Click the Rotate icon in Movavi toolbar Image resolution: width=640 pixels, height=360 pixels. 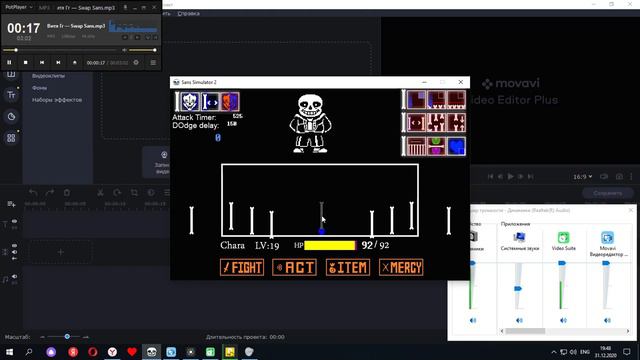[117, 192]
